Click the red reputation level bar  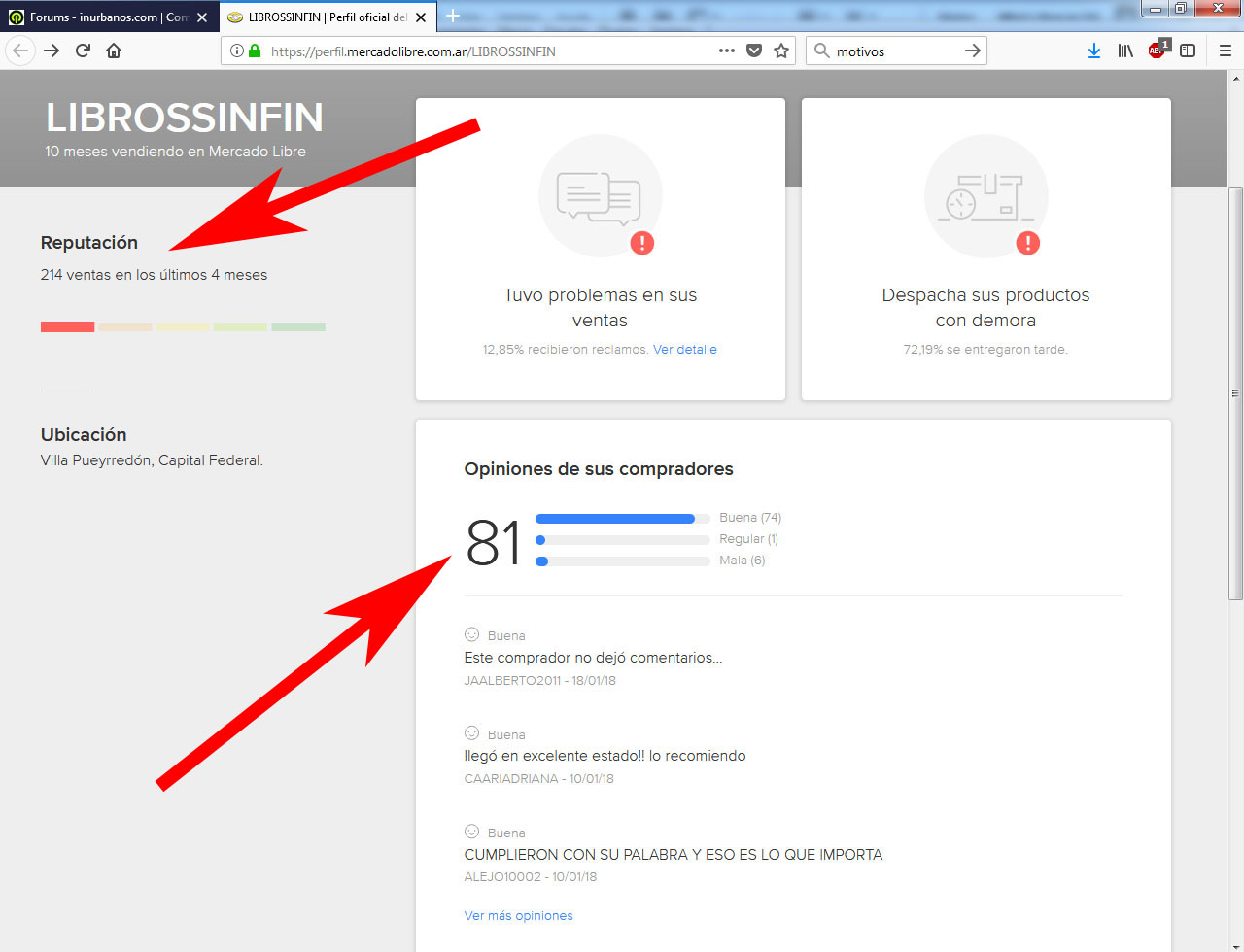tap(67, 327)
